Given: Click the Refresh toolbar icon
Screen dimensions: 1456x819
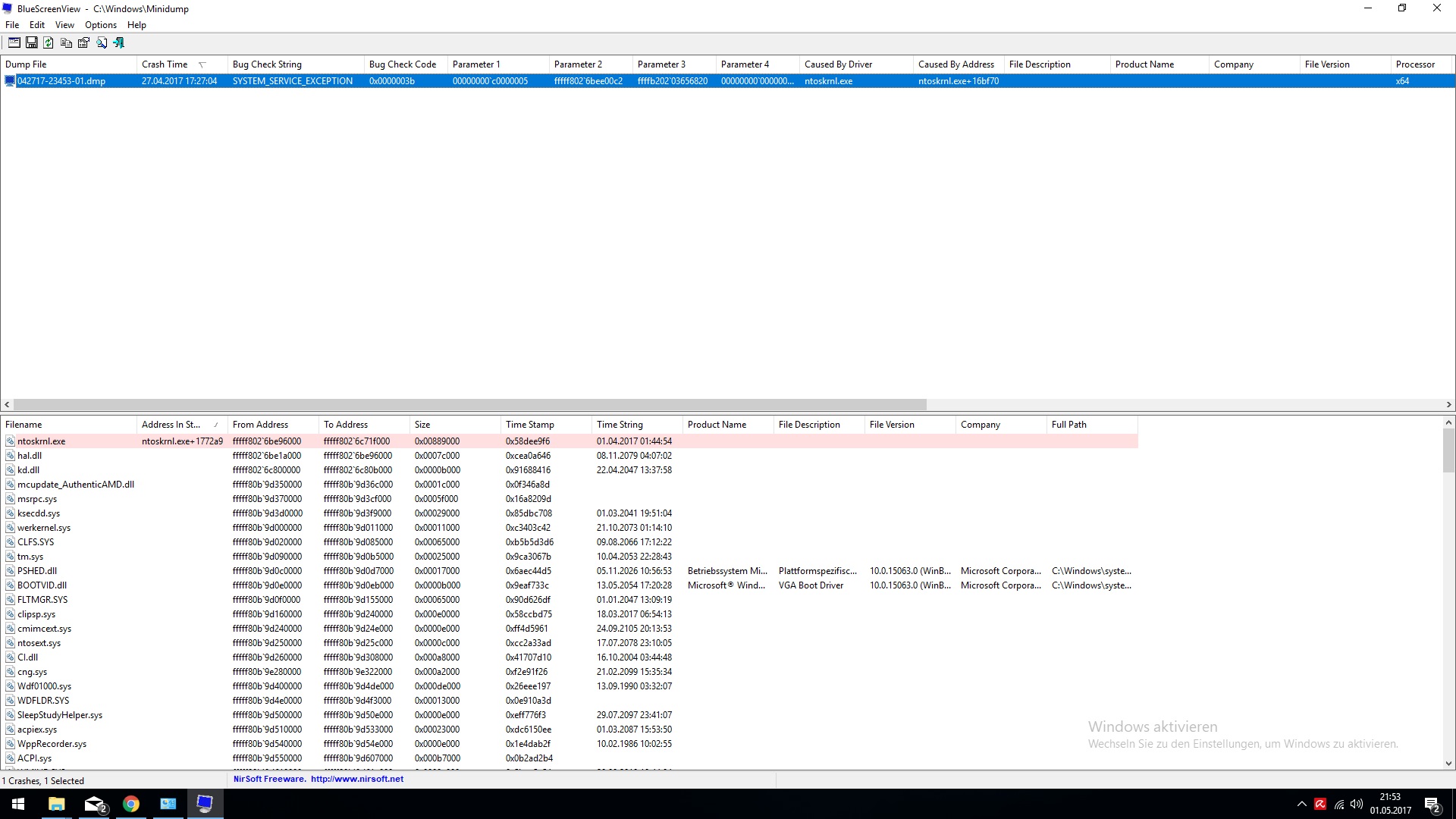Looking at the screenshot, I should 49,43.
